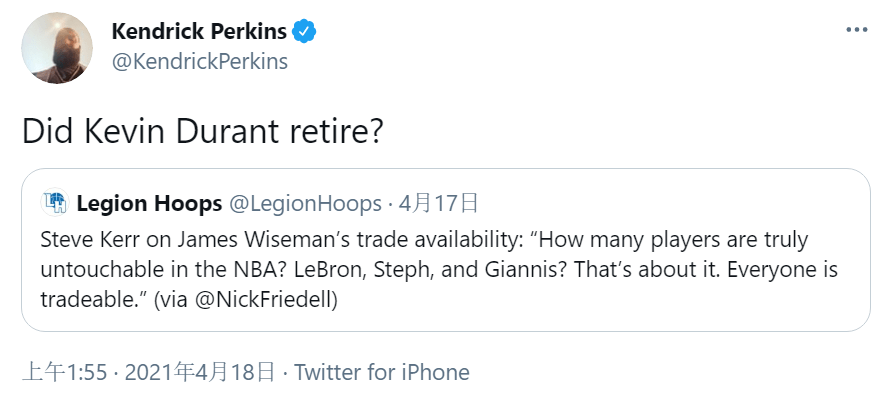The height and width of the screenshot is (396, 886).
Task: Open Kendrick Perkins profile avatar
Action: click(57, 47)
